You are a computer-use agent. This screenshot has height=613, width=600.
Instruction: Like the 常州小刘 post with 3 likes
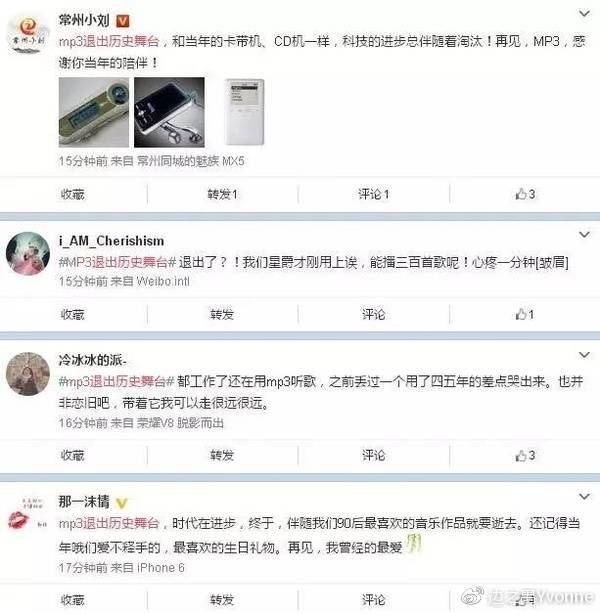[525, 194]
